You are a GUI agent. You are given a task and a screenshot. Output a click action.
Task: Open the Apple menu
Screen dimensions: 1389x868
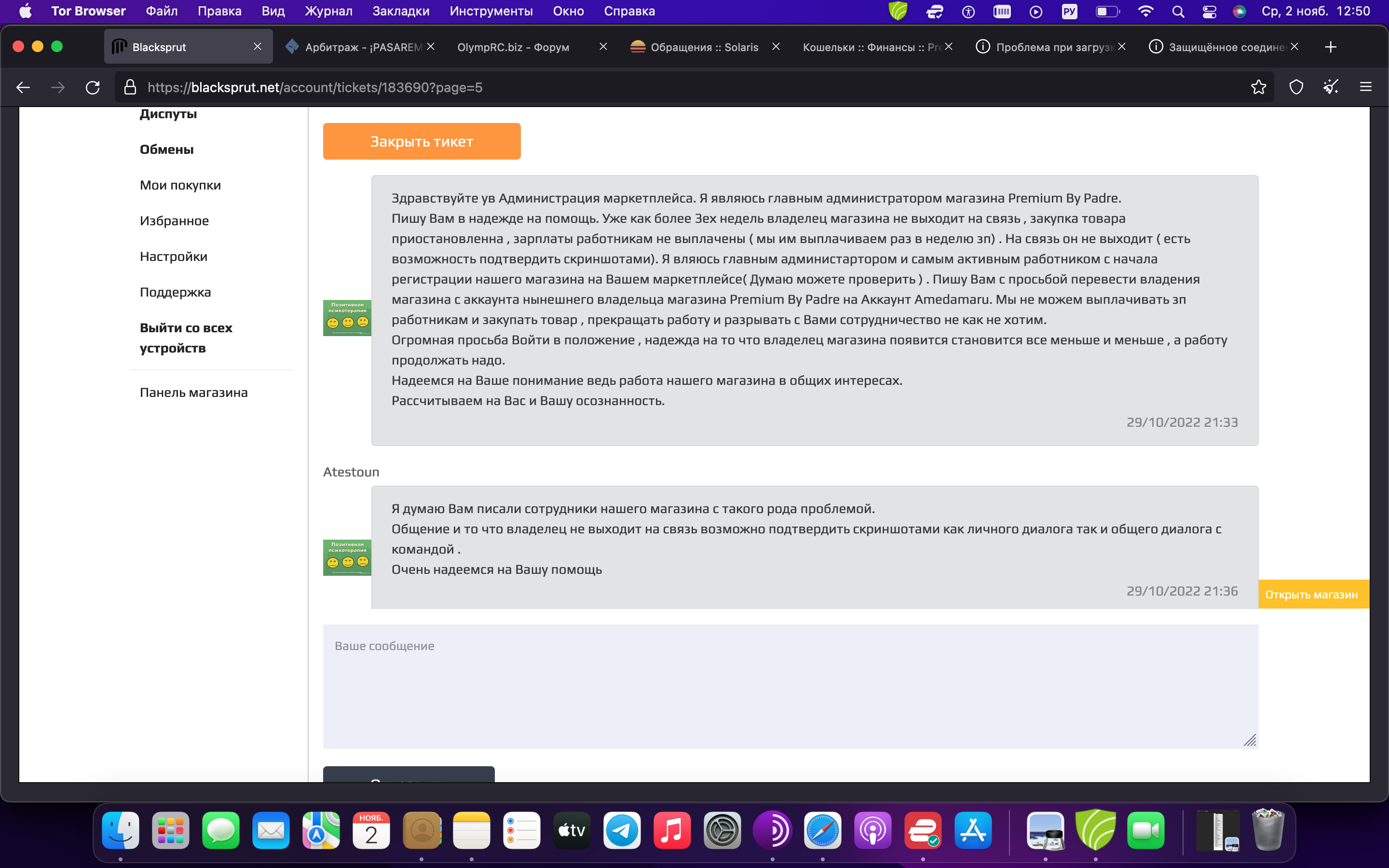25,12
